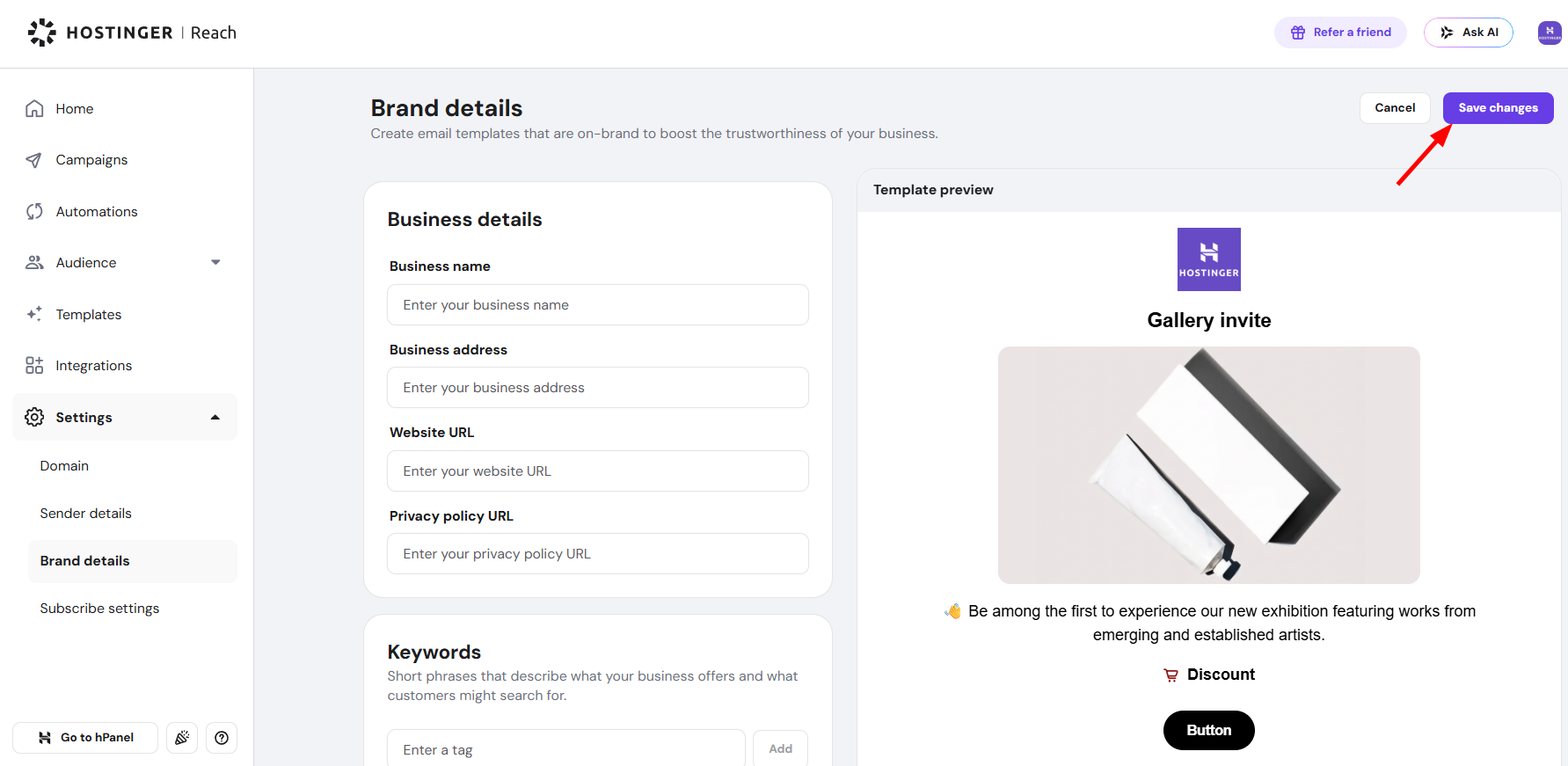Screen dimensions: 1568x766
Task: Click the Save changes button
Action: [x=1498, y=108]
